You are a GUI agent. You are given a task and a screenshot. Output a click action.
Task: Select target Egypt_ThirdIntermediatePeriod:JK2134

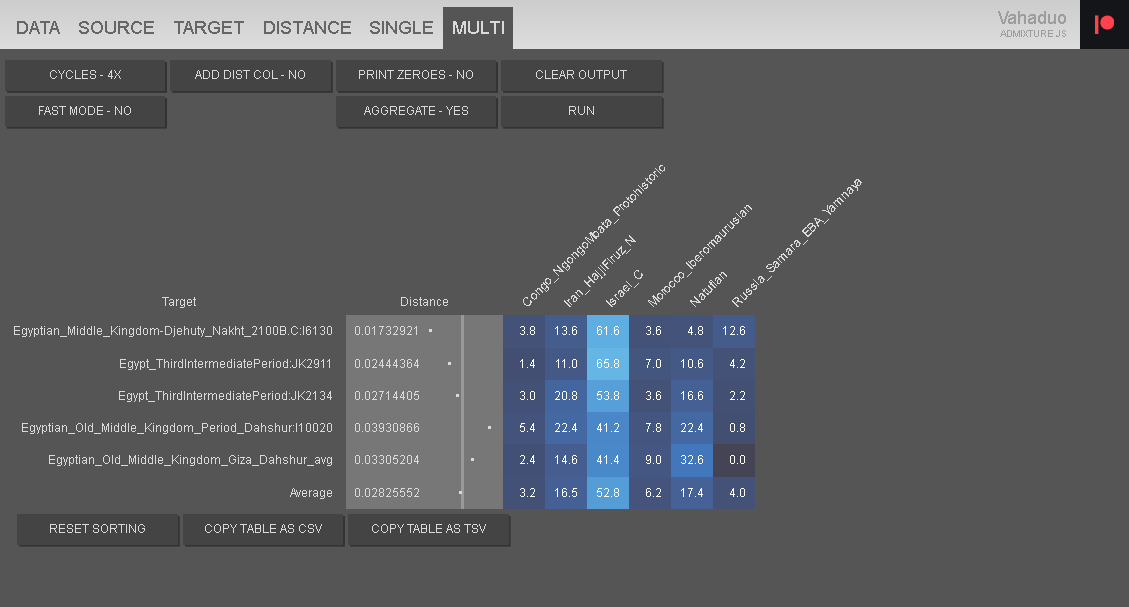click(x=225, y=396)
